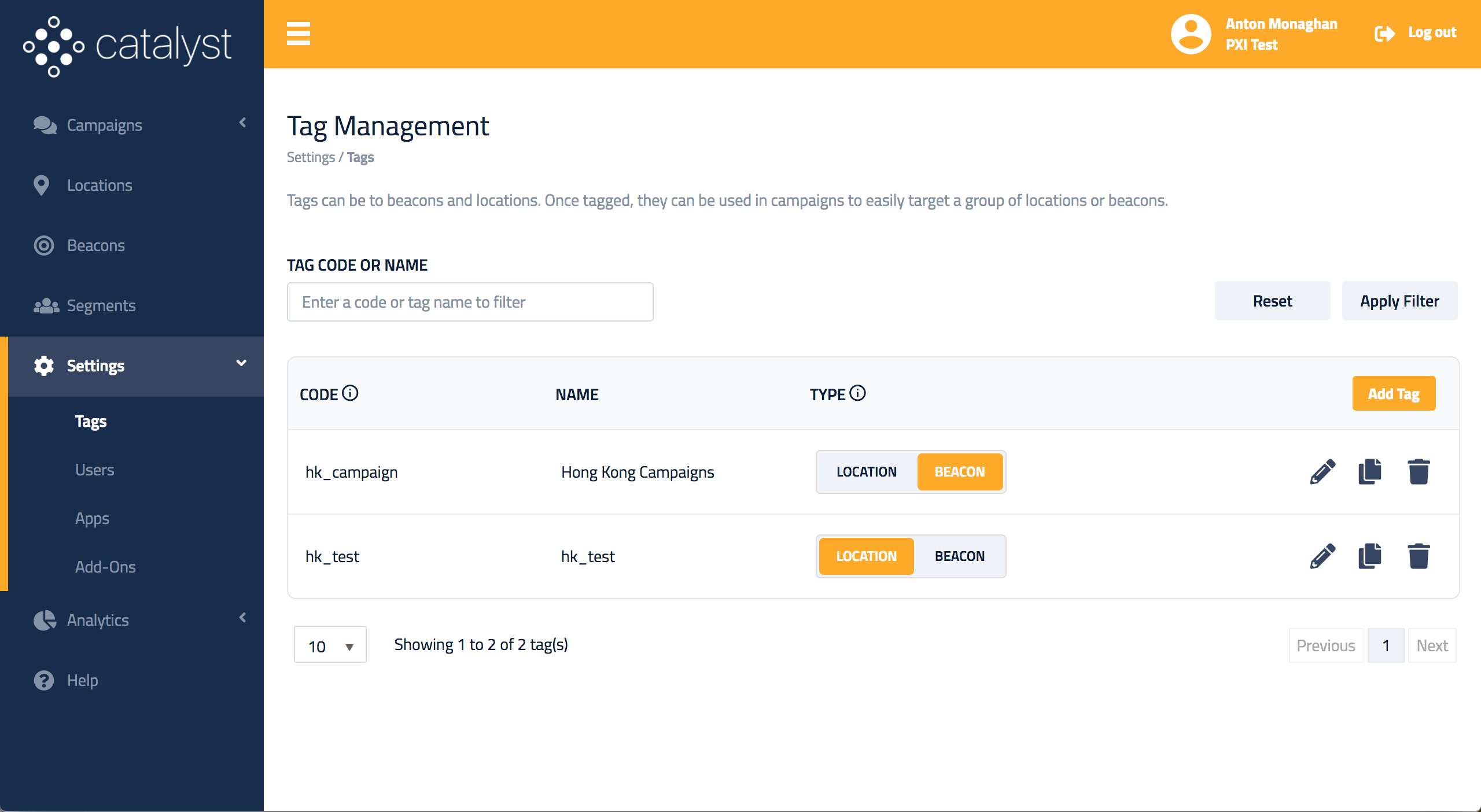
Task: Select the Beacons icon in the sidebar
Action: (x=44, y=245)
